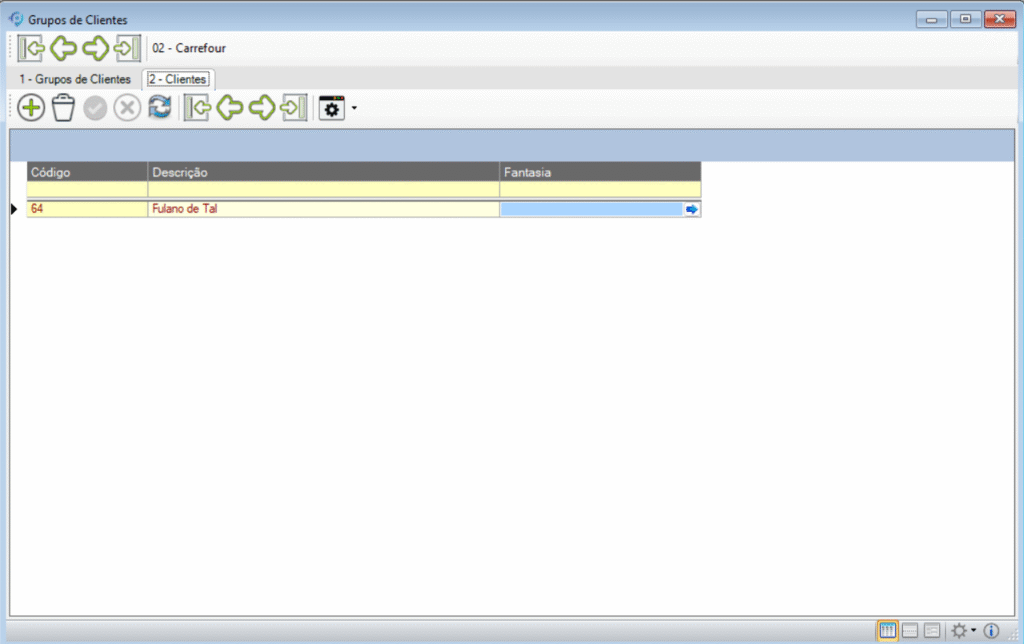Expand the gear options dropdown in the status bar
This screenshot has width=1024, height=644.
click(x=973, y=631)
